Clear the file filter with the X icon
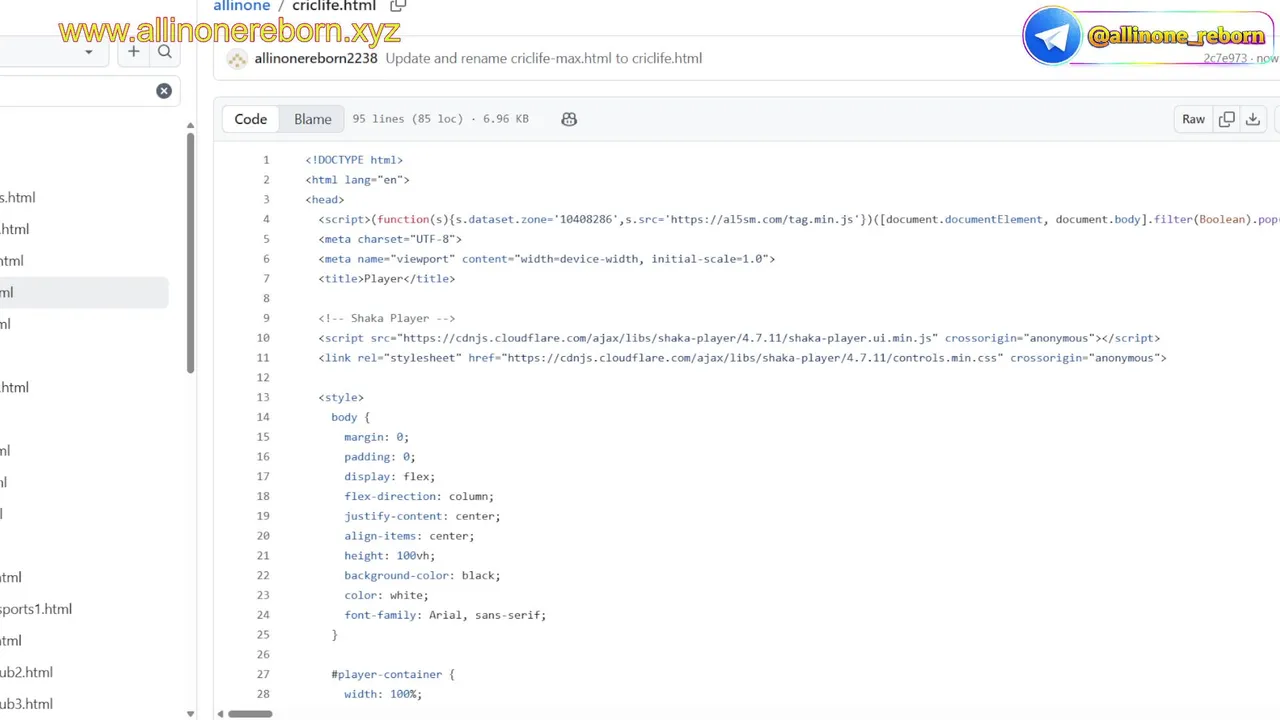This screenshot has width=1280, height=720. pos(164,91)
